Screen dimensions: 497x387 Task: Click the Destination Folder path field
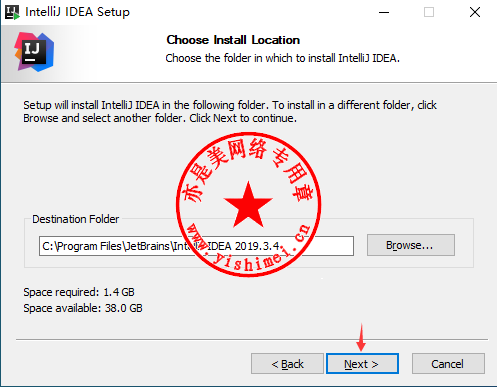(x=196, y=246)
